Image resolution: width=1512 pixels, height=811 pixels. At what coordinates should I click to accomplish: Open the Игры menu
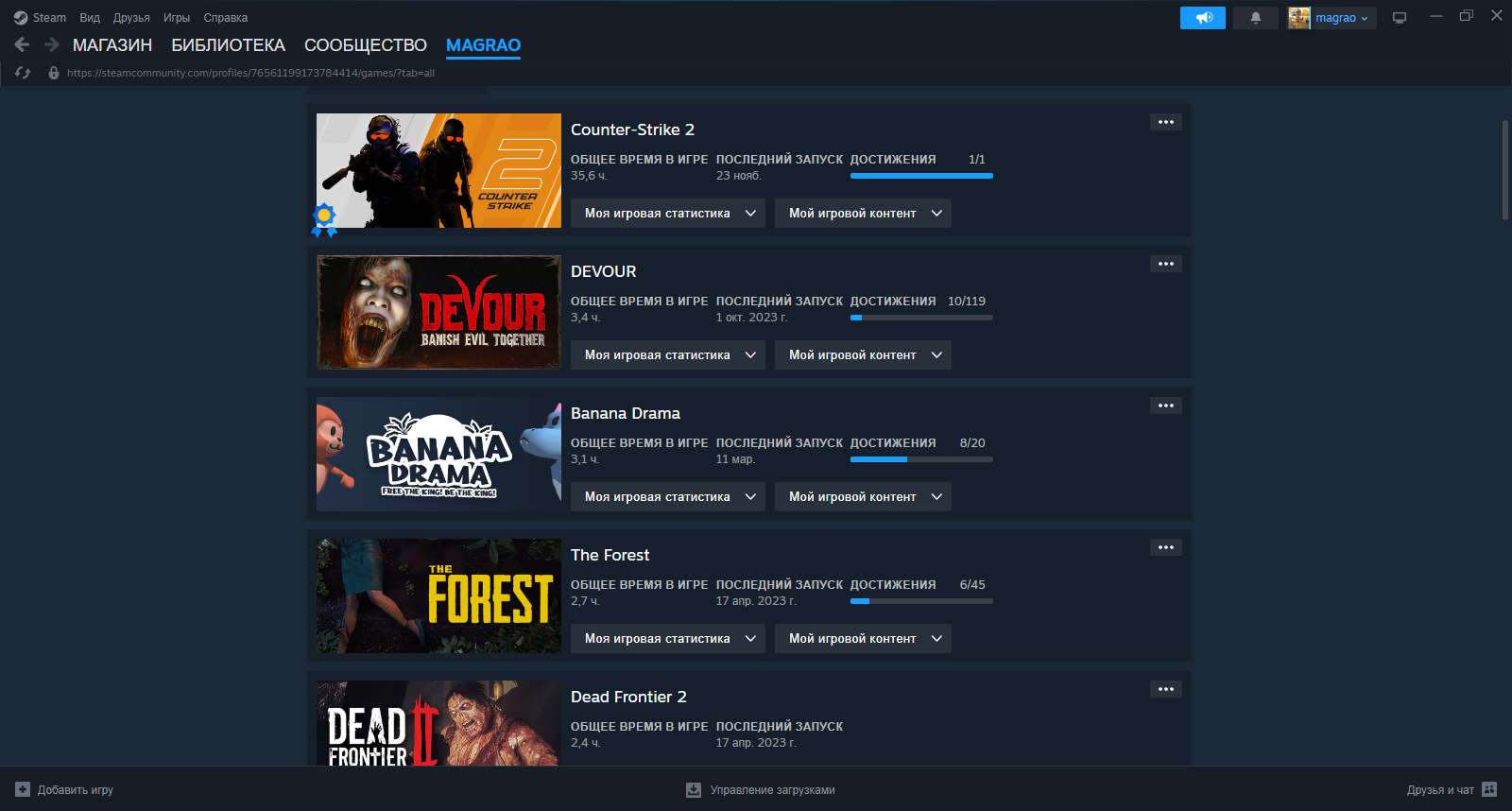tap(177, 18)
